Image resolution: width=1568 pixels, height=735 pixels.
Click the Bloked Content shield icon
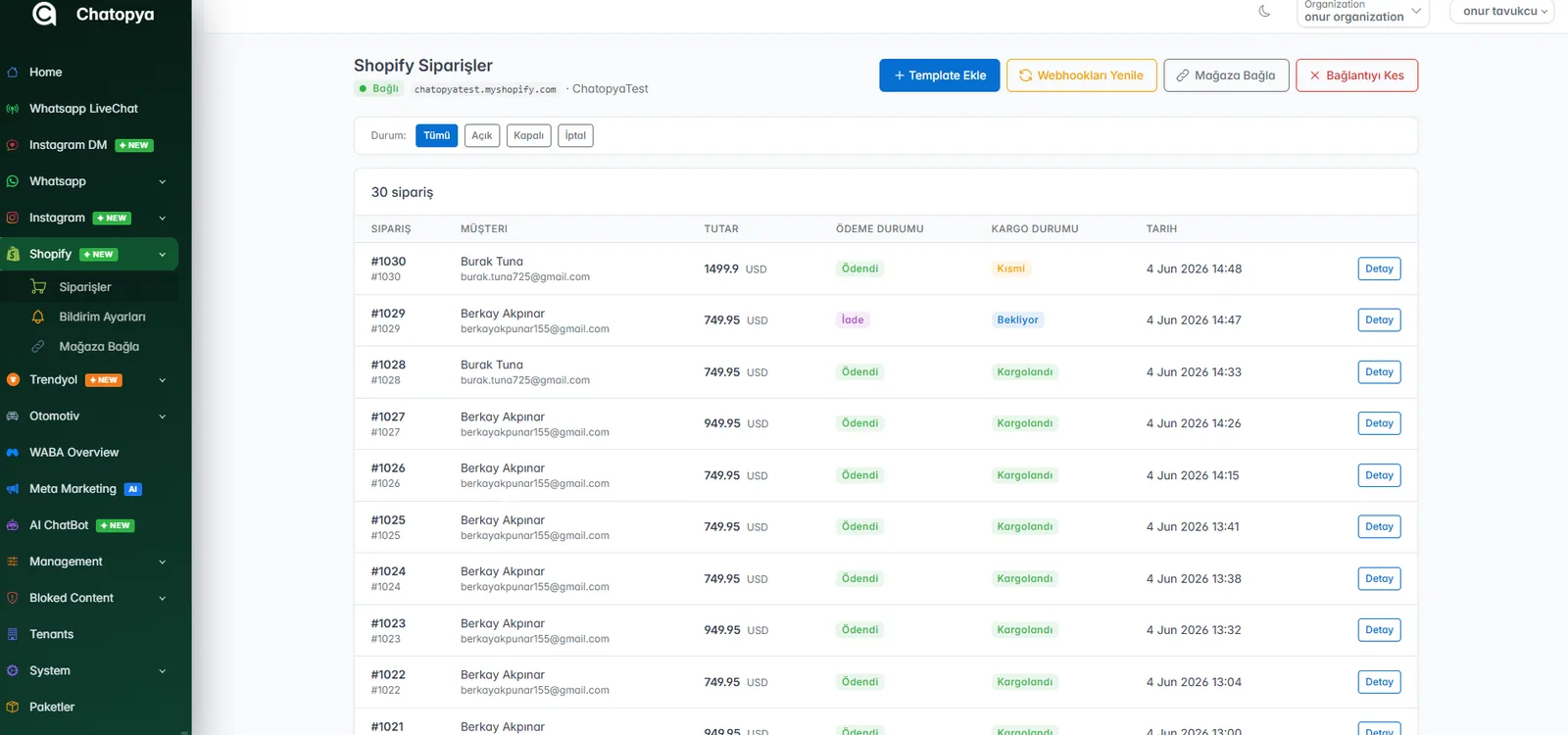(x=13, y=598)
